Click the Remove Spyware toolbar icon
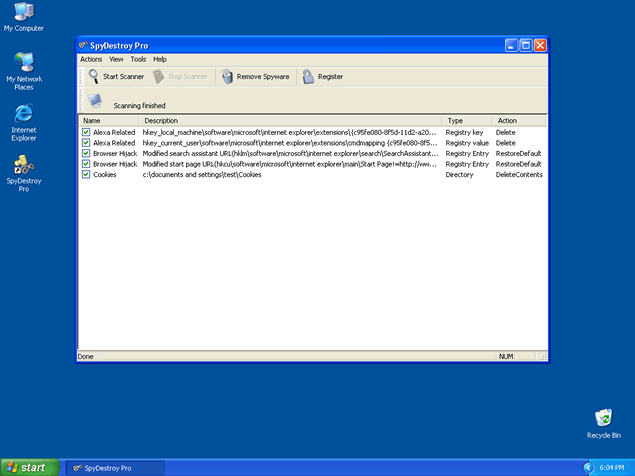The width and height of the screenshot is (635, 476). tap(228, 76)
